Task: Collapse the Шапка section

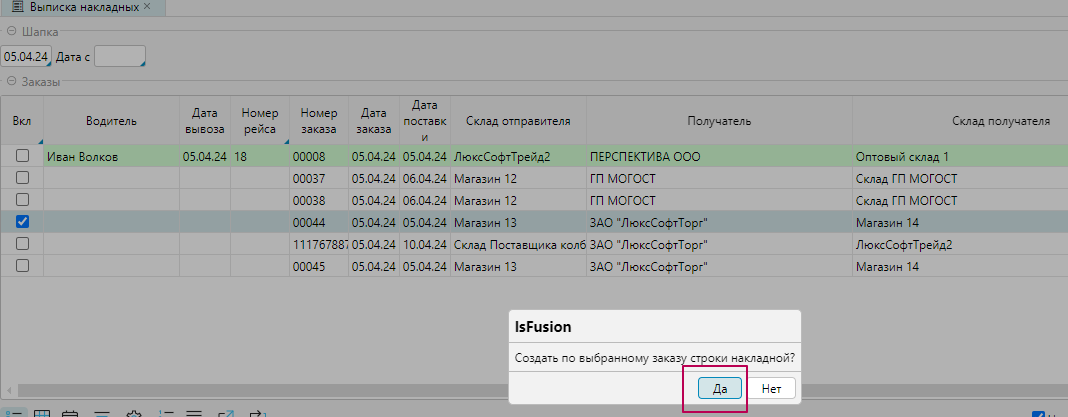Action: (11, 32)
